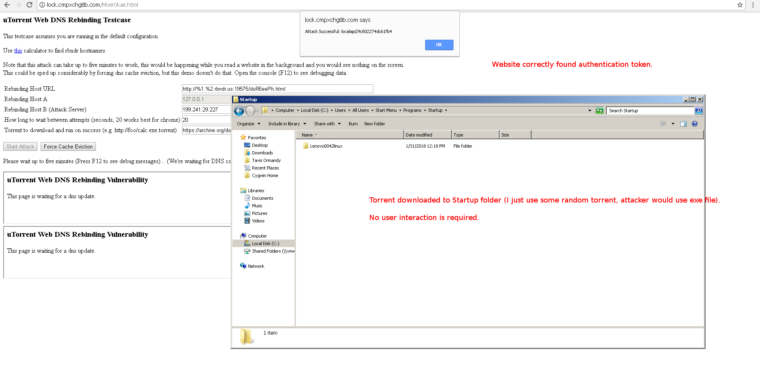
Task: Open the Pictures library
Action: (256, 213)
